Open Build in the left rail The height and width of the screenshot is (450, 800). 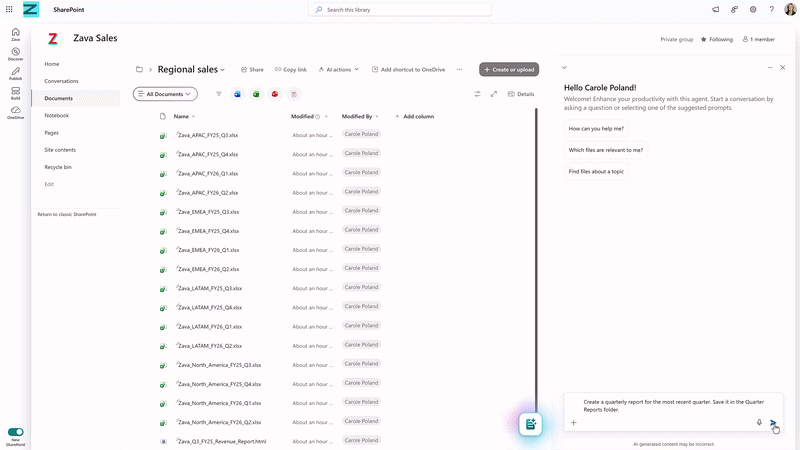(x=15, y=93)
